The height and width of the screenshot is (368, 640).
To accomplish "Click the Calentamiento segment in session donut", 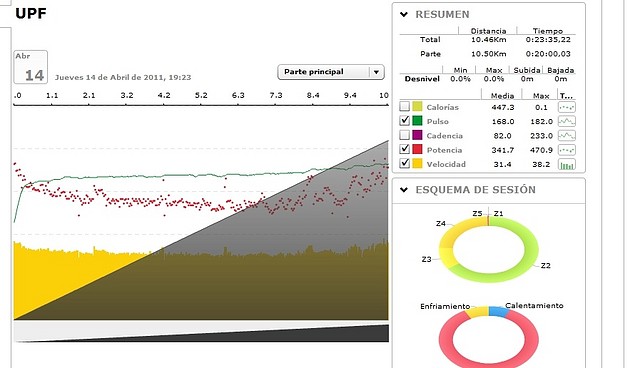I will (498, 311).
